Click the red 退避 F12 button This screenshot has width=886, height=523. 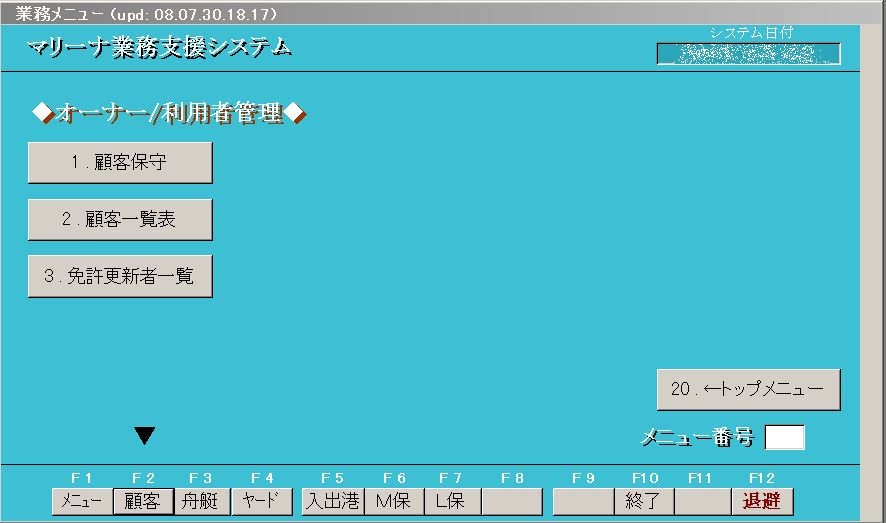click(x=762, y=501)
